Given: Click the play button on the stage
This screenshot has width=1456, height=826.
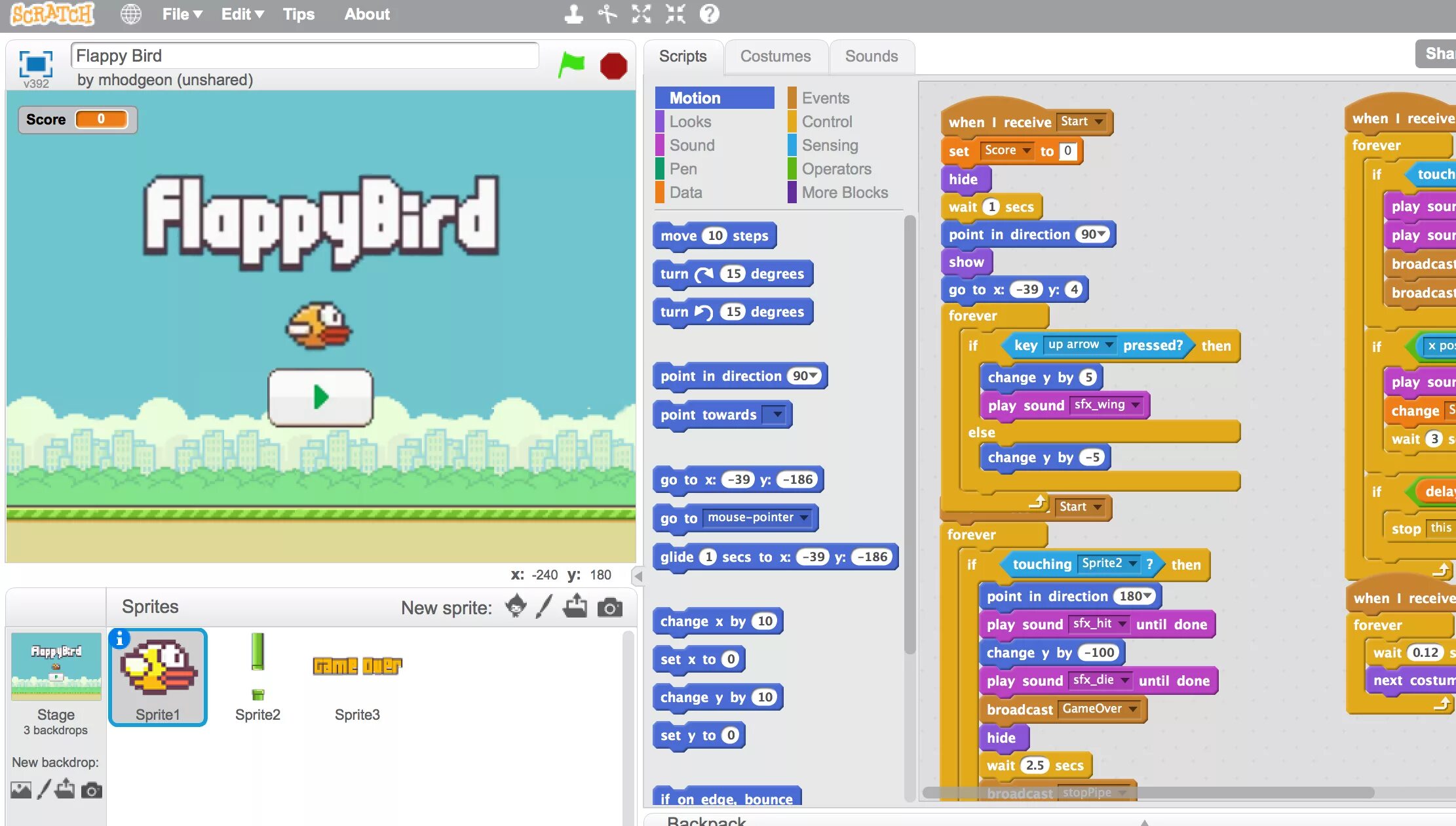Looking at the screenshot, I should tap(321, 397).
